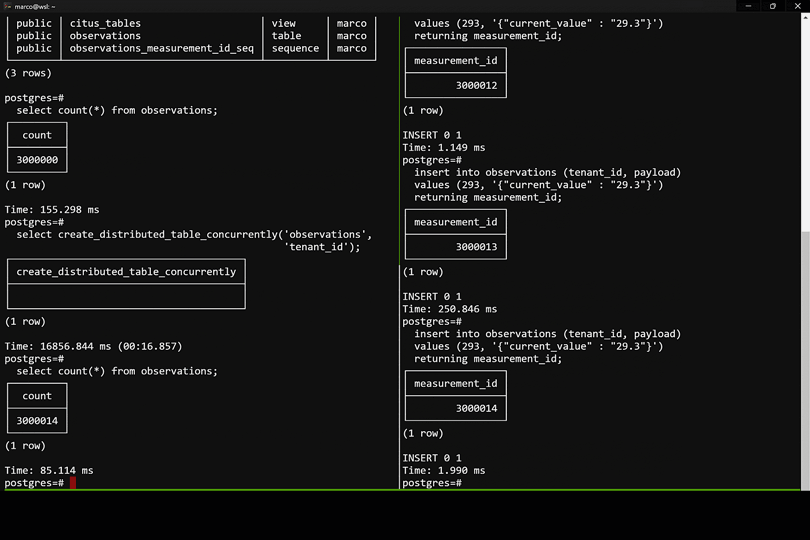Click the citus_tables row name
This screenshot has width=810, height=540.
pos(105,23)
